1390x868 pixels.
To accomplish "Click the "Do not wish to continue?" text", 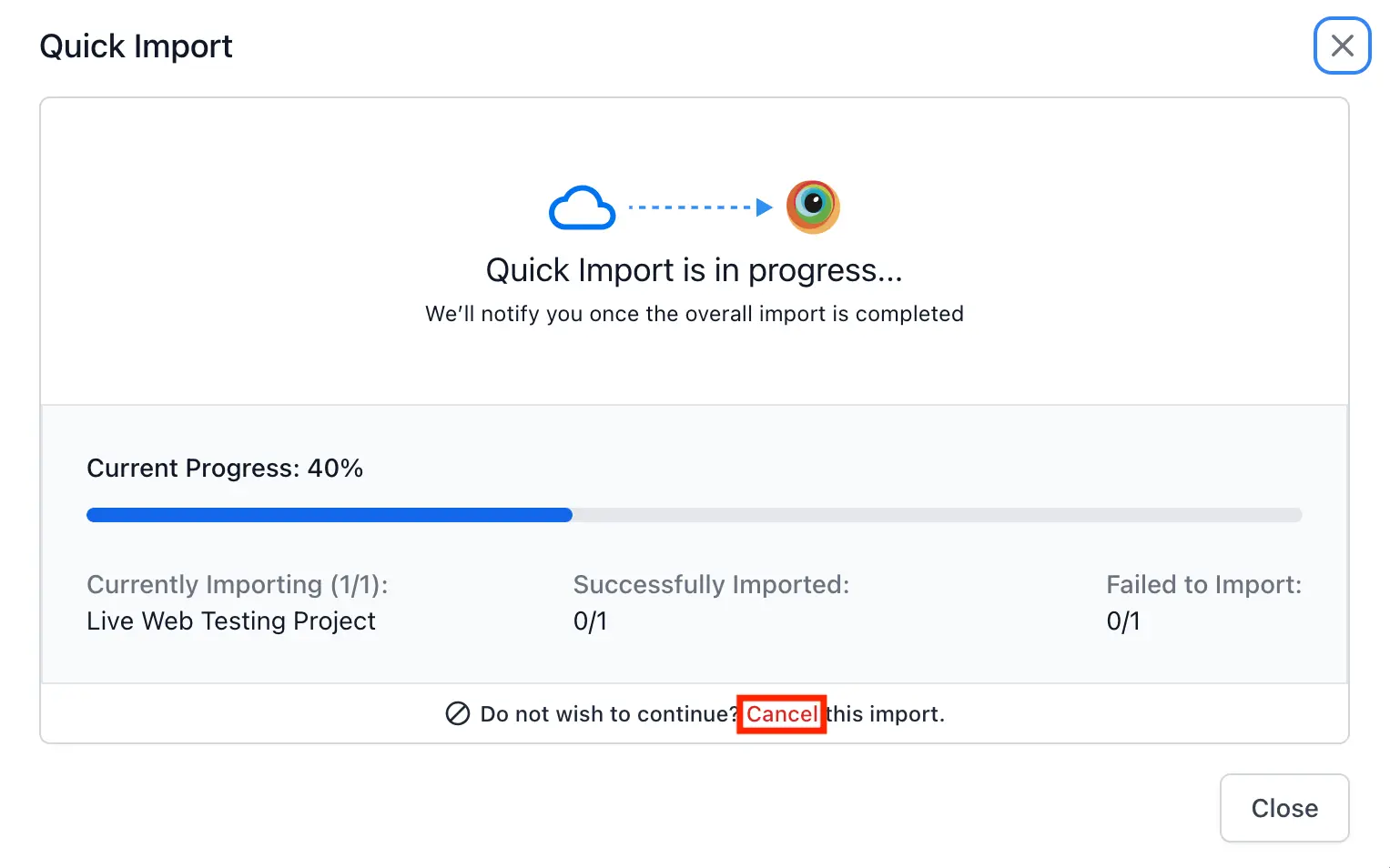I will 608,714.
